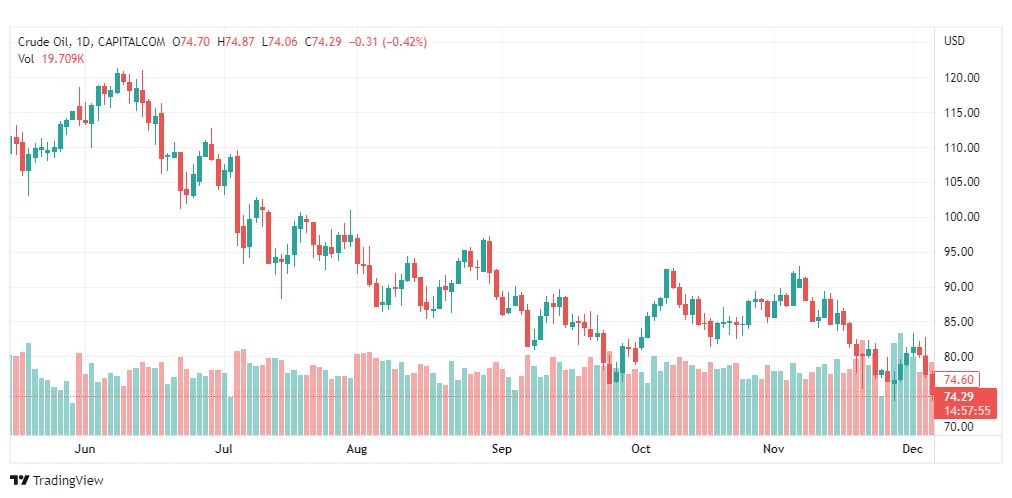
Task: Click the Vol indicator legend label
Action: click(x=26, y=59)
